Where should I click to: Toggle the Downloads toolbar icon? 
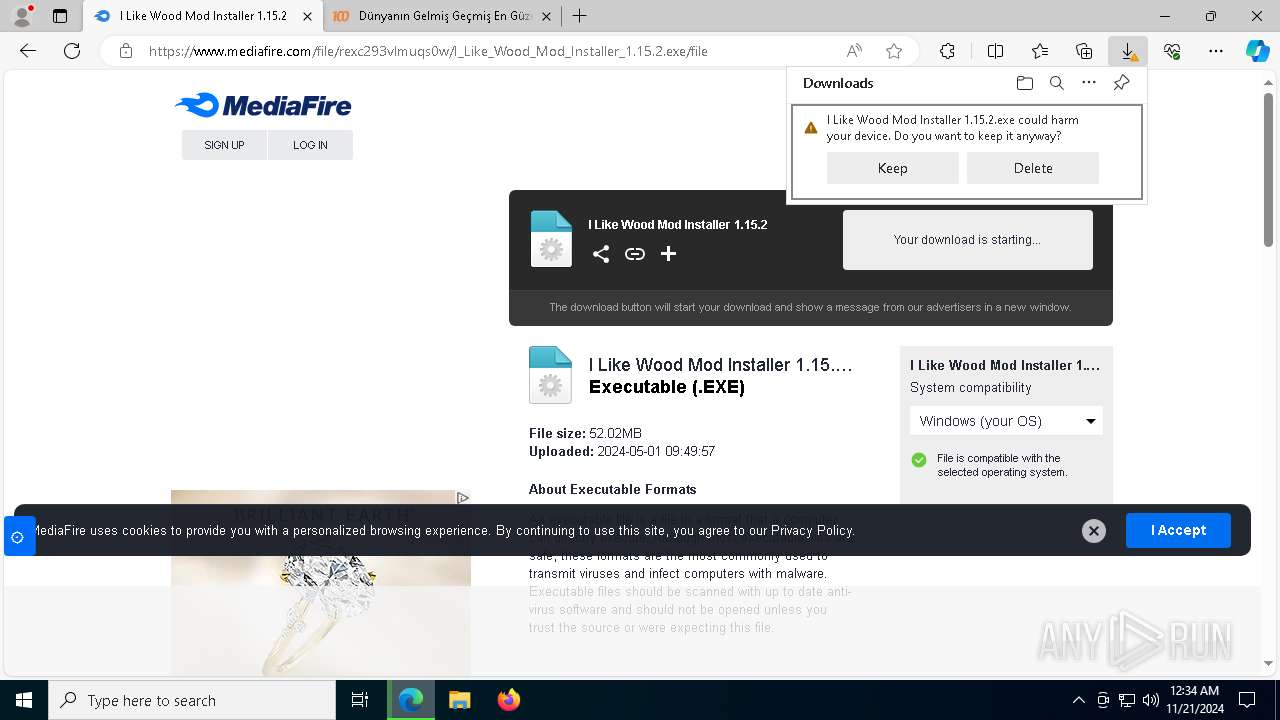[x=1128, y=51]
